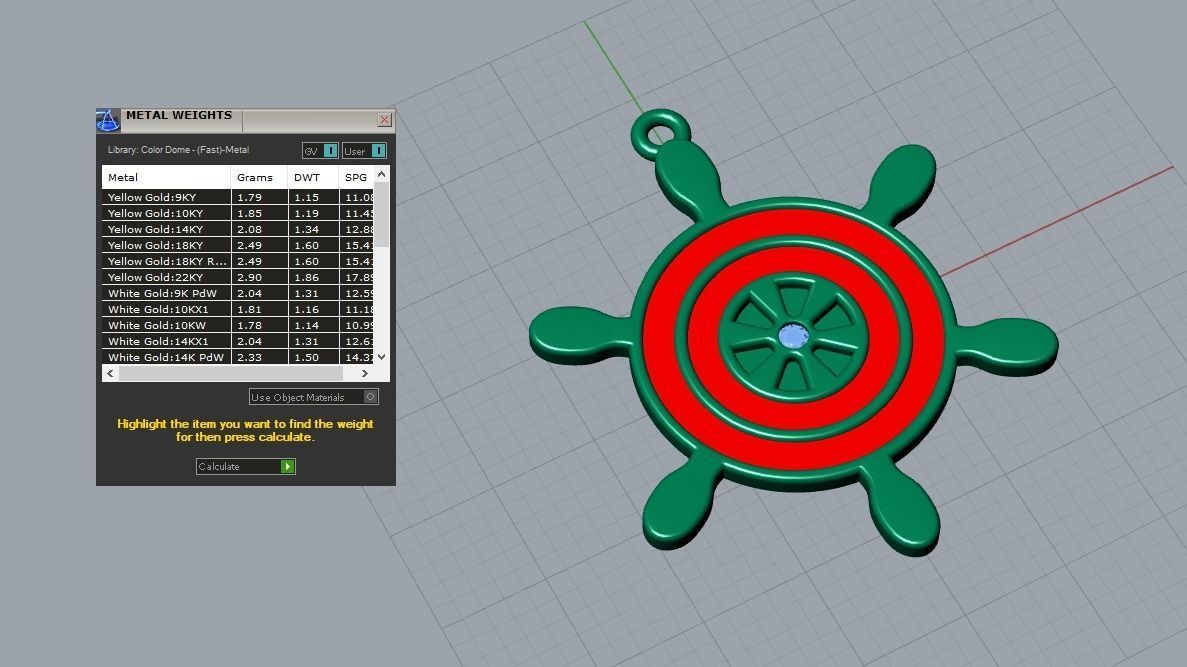Click the horizontal scrollbar thumb in metals table
This screenshot has height=667, width=1187.
231,373
